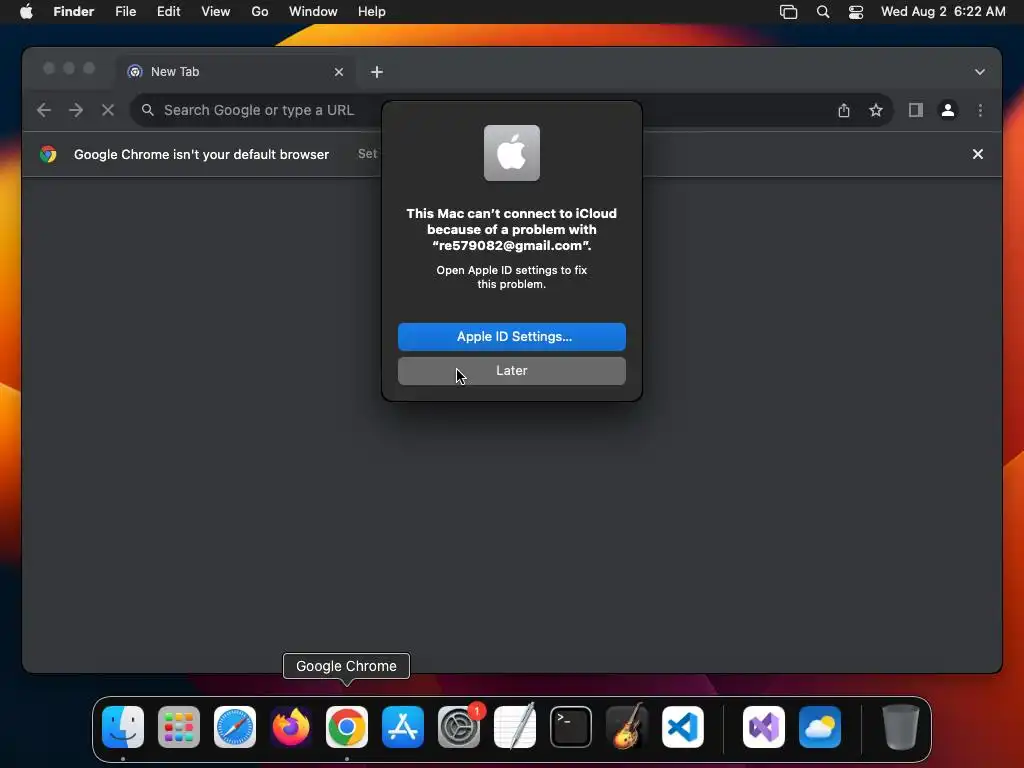Open Spotlight search in the menu bar
Viewport: 1024px width, 768px height.
coord(823,12)
